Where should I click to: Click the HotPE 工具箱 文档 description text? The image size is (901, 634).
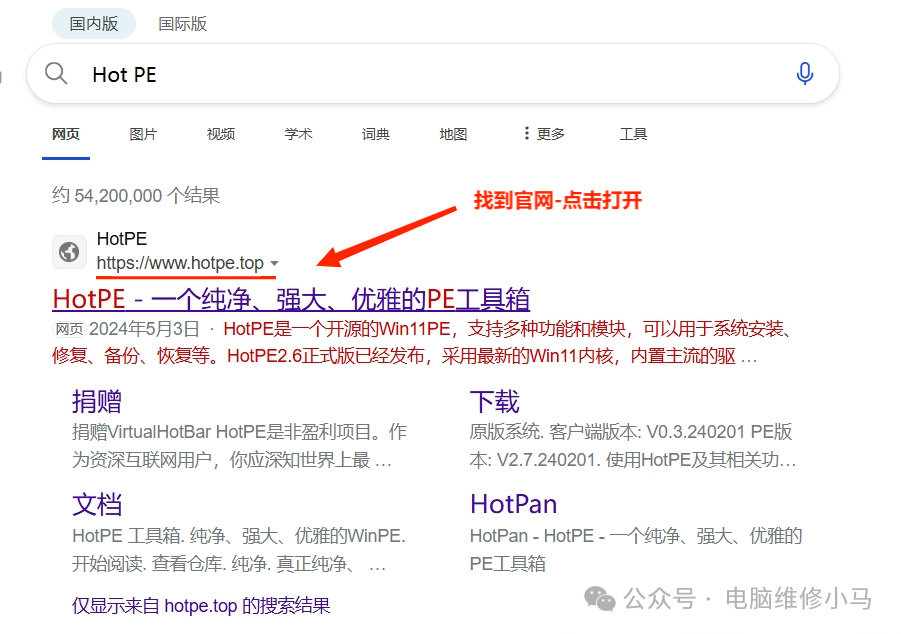click(x=239, y=550)
